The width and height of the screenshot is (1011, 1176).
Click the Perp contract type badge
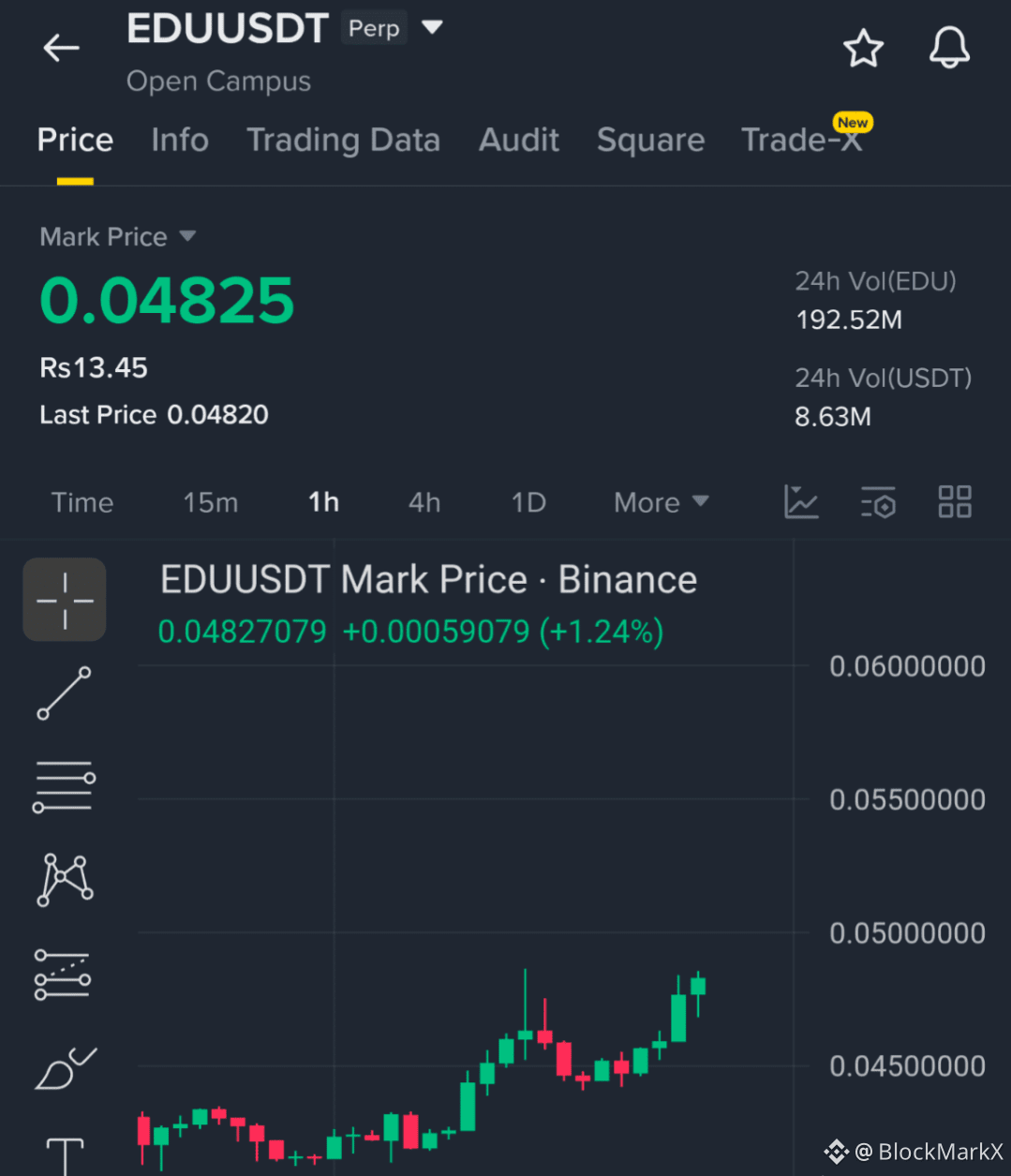[374, 29]
